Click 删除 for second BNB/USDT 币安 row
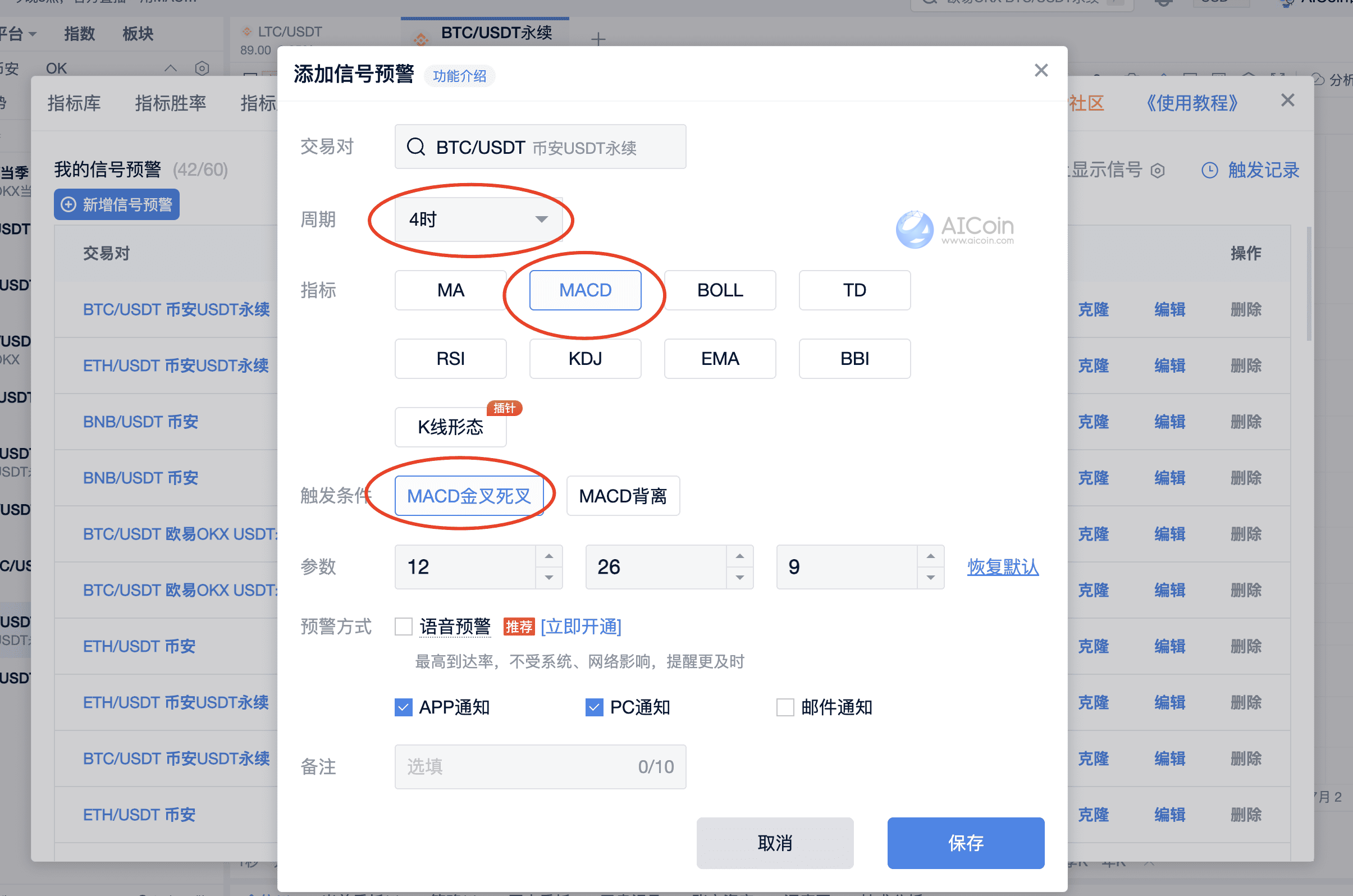 (1246, 478)
